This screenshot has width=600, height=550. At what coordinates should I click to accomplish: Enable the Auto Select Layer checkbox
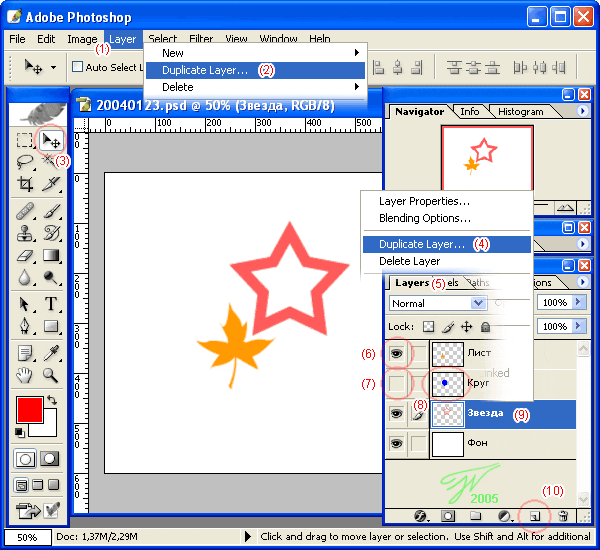[x=77, y=67]
